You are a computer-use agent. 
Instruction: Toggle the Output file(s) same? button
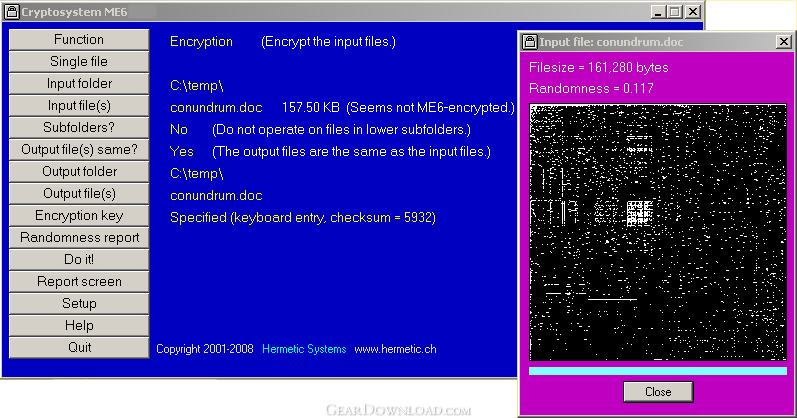[x=79, y=150]
